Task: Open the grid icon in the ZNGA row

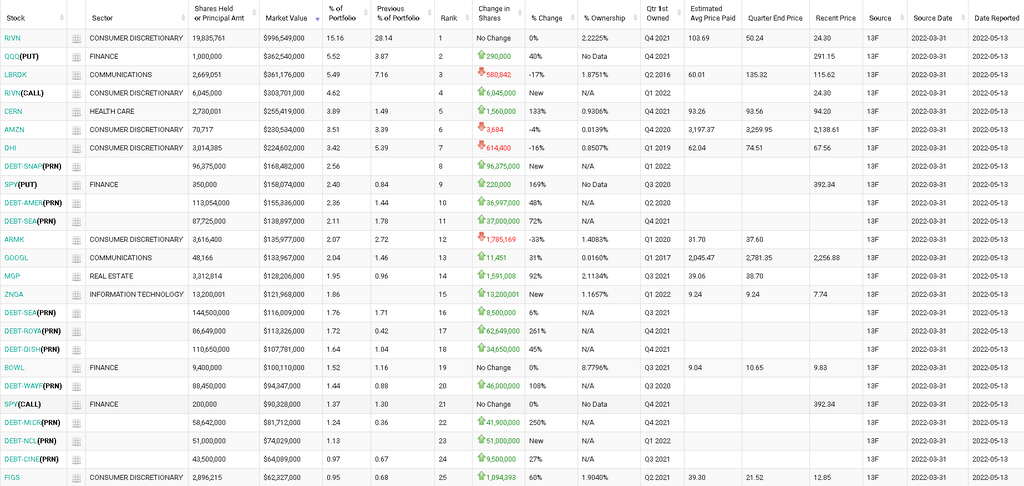Action: 76,295
